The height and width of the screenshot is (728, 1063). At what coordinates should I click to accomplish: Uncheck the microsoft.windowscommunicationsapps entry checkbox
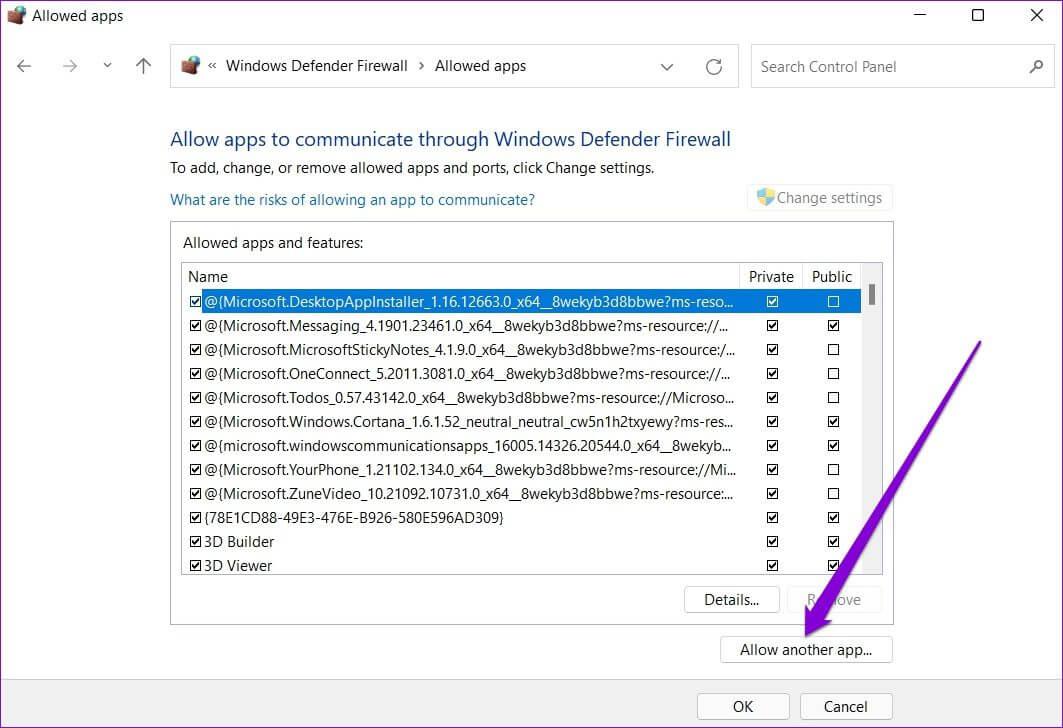(x=195, y=445)
